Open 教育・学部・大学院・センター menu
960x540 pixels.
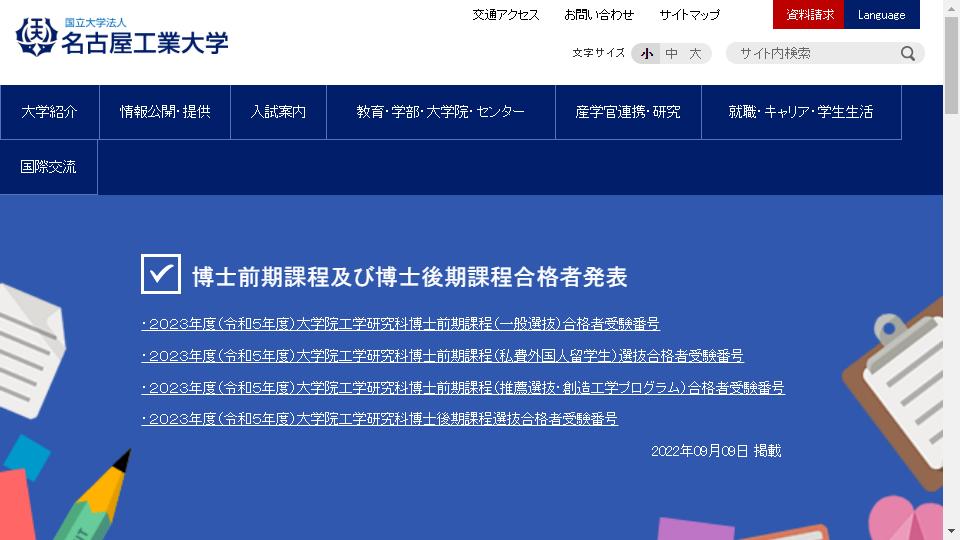pyautogui.click(x=441, y=112)
